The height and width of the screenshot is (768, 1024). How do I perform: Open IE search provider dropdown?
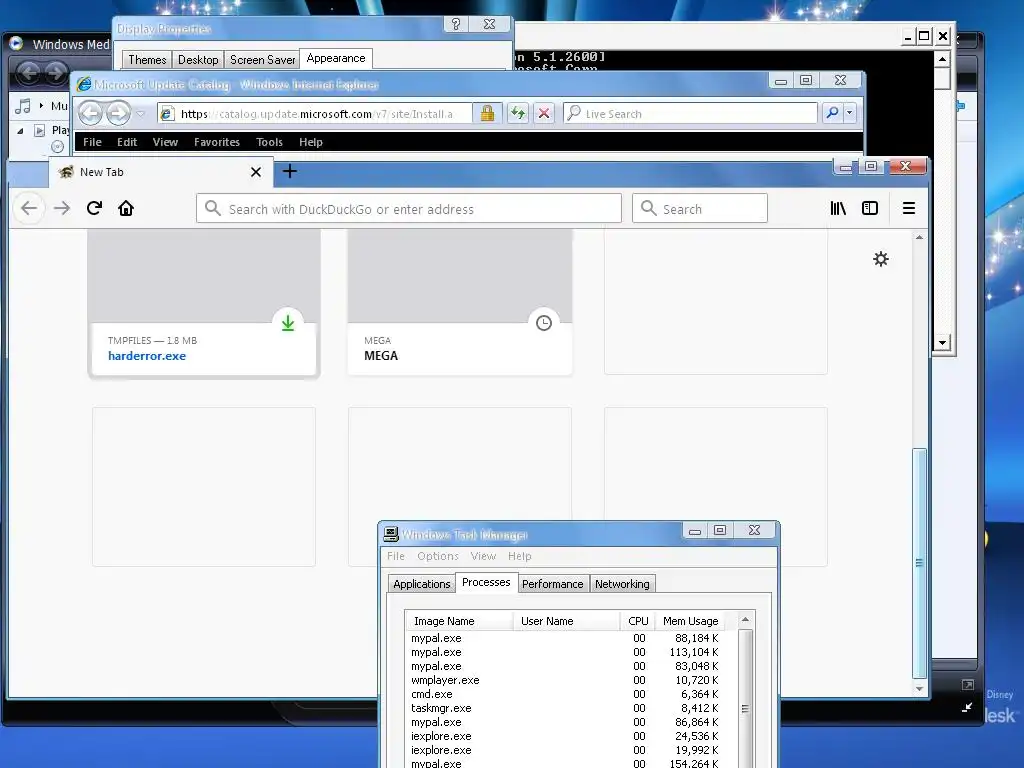point(849,113)
